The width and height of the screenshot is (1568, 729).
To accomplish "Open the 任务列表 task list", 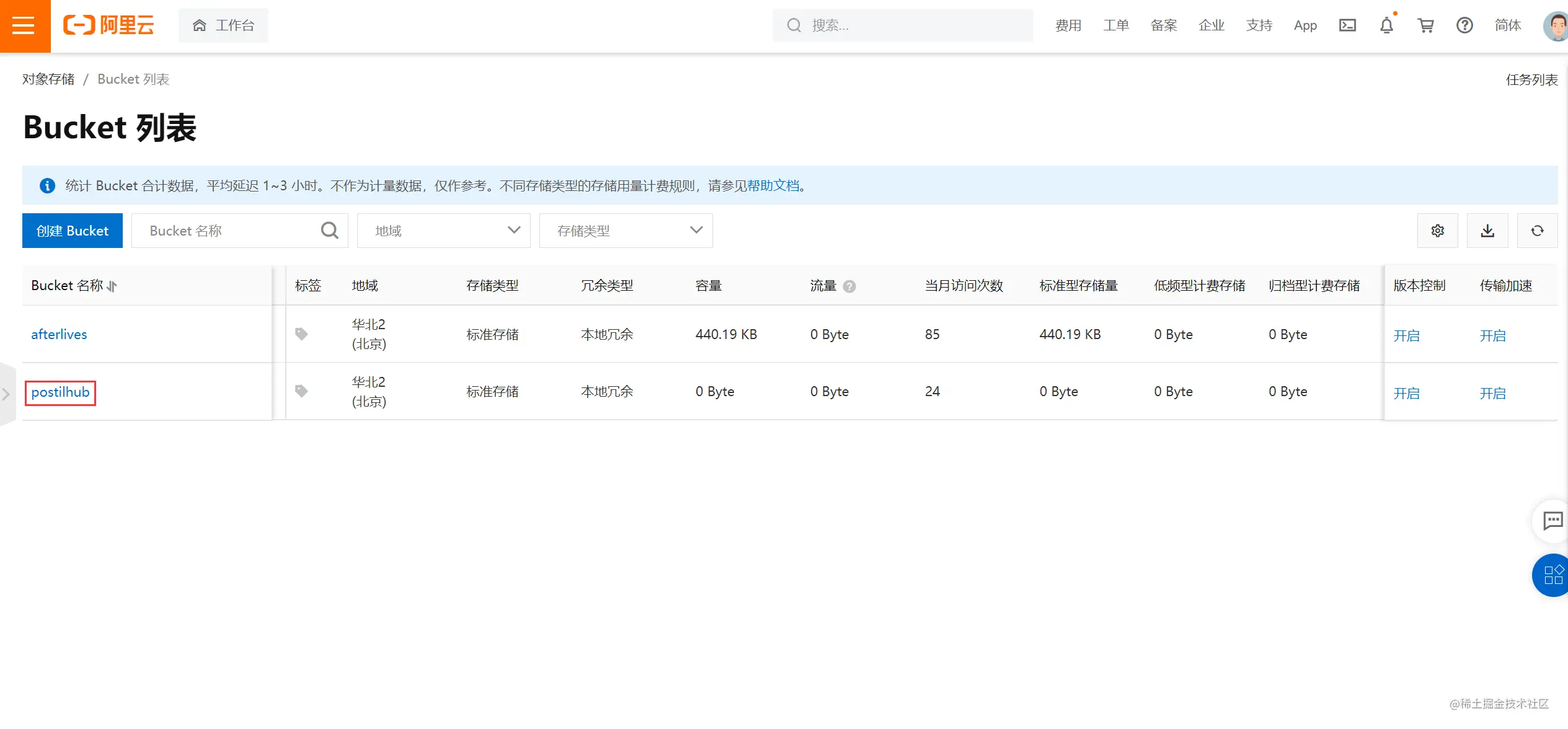I will click(1531, 80).
